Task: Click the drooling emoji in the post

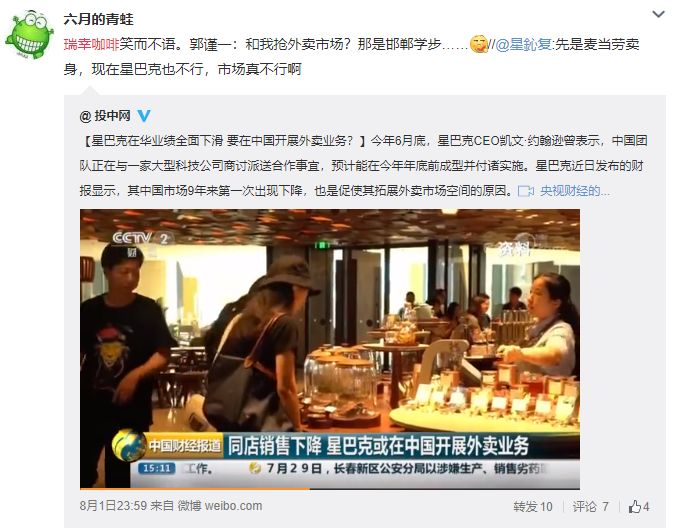Action: click(x=478, y=43)
